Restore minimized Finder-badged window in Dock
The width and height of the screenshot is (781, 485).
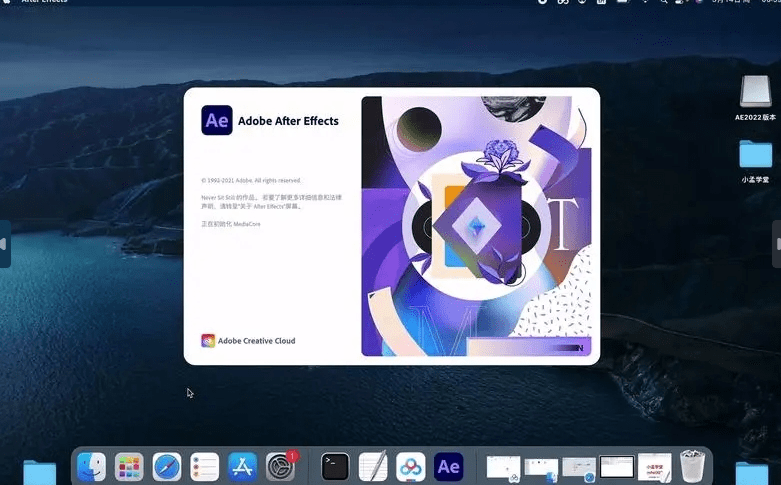coord(541,470)
